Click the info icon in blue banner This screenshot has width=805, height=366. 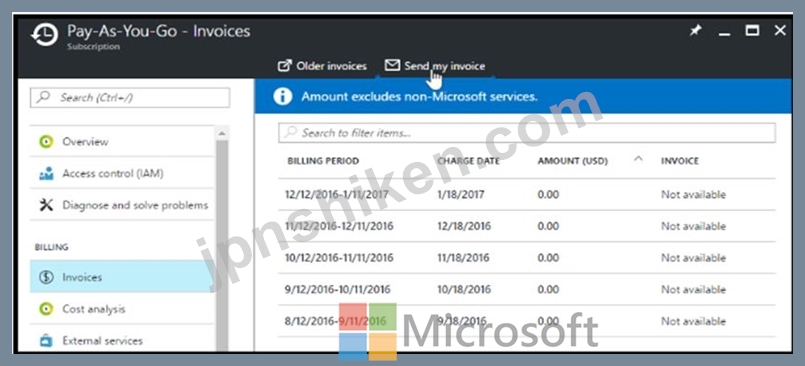click(x=283, y=97)
